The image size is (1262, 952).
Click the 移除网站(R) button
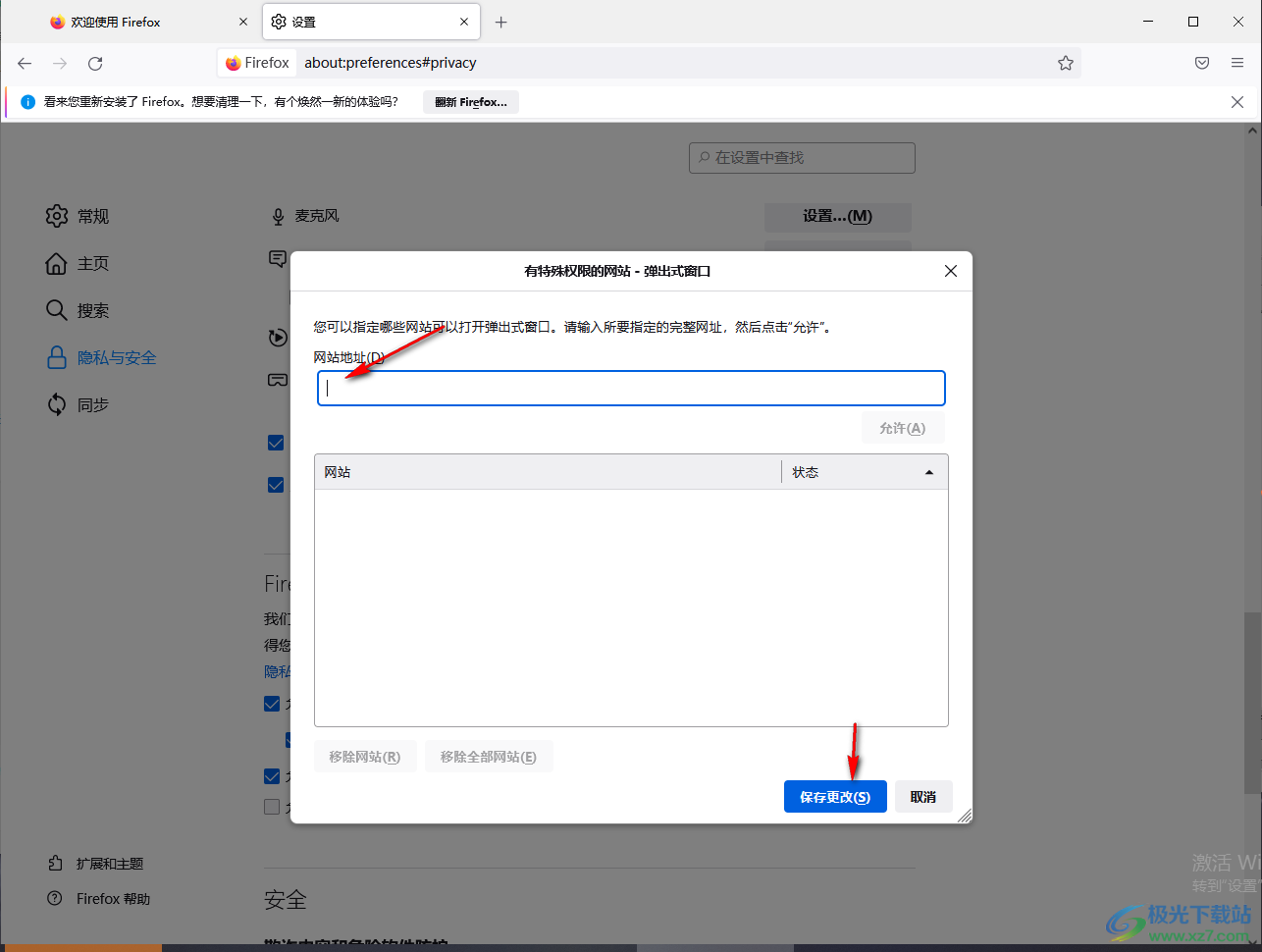point(365,757)
